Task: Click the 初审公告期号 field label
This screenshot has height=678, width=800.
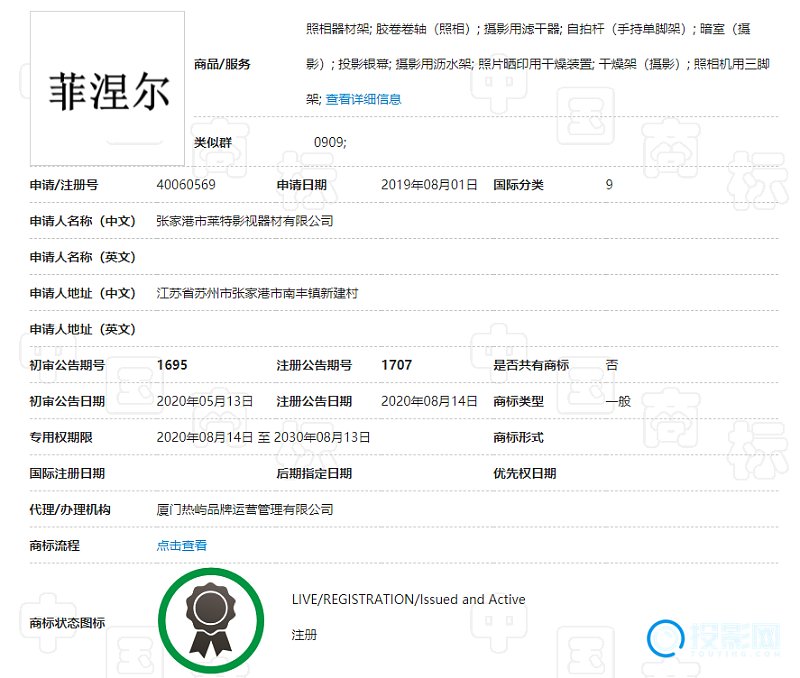Action: (67, 365)
